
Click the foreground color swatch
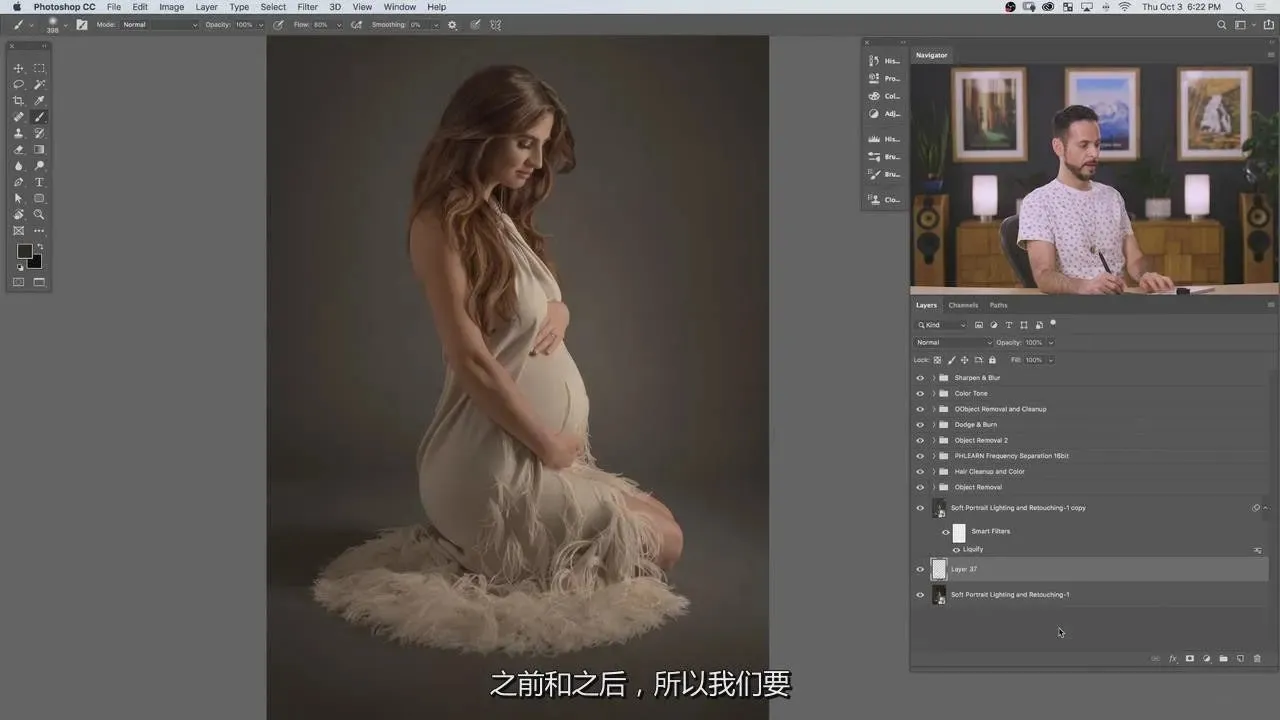(24, 251)
